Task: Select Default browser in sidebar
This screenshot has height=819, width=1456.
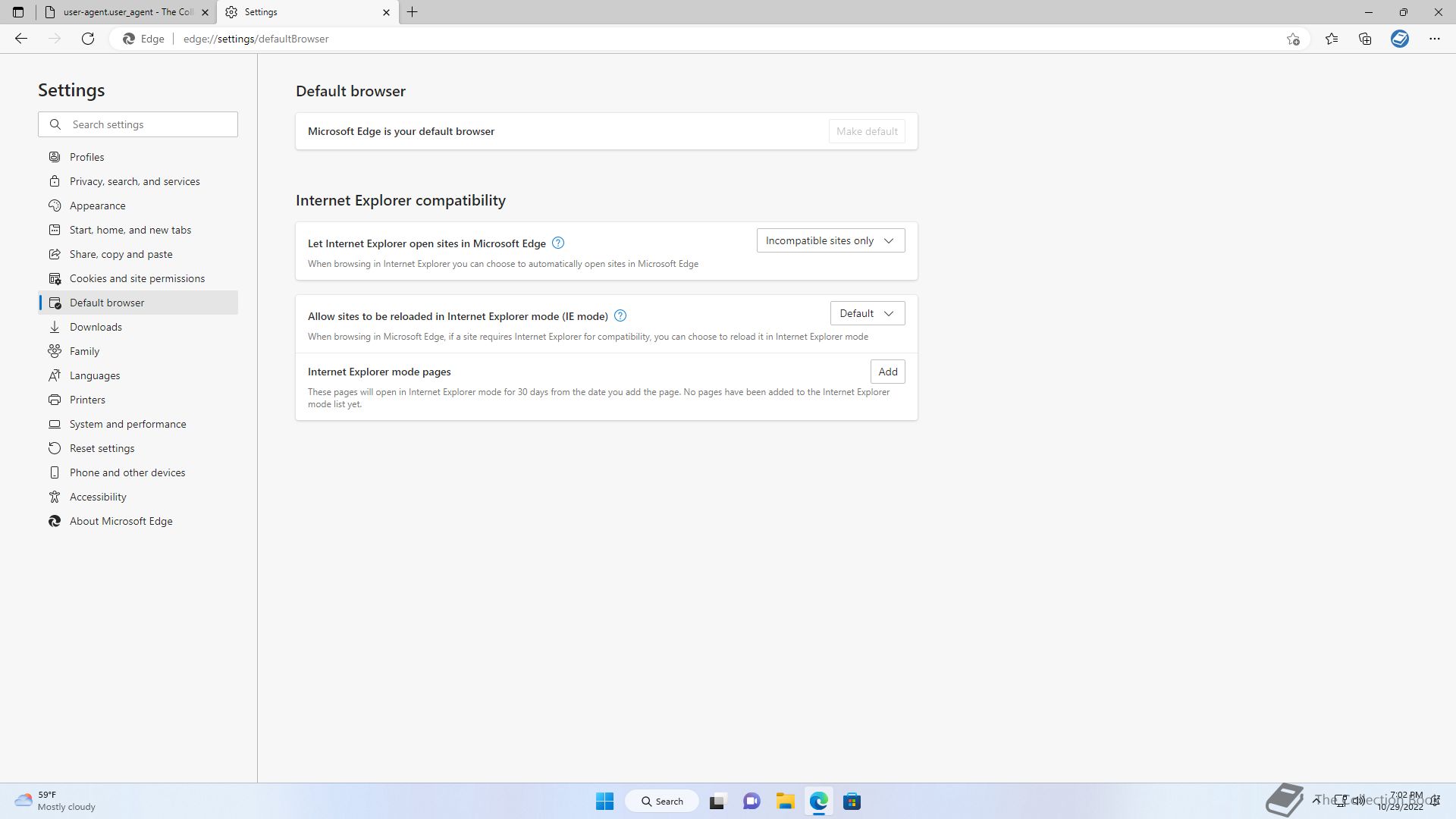Action: [138, 303]
